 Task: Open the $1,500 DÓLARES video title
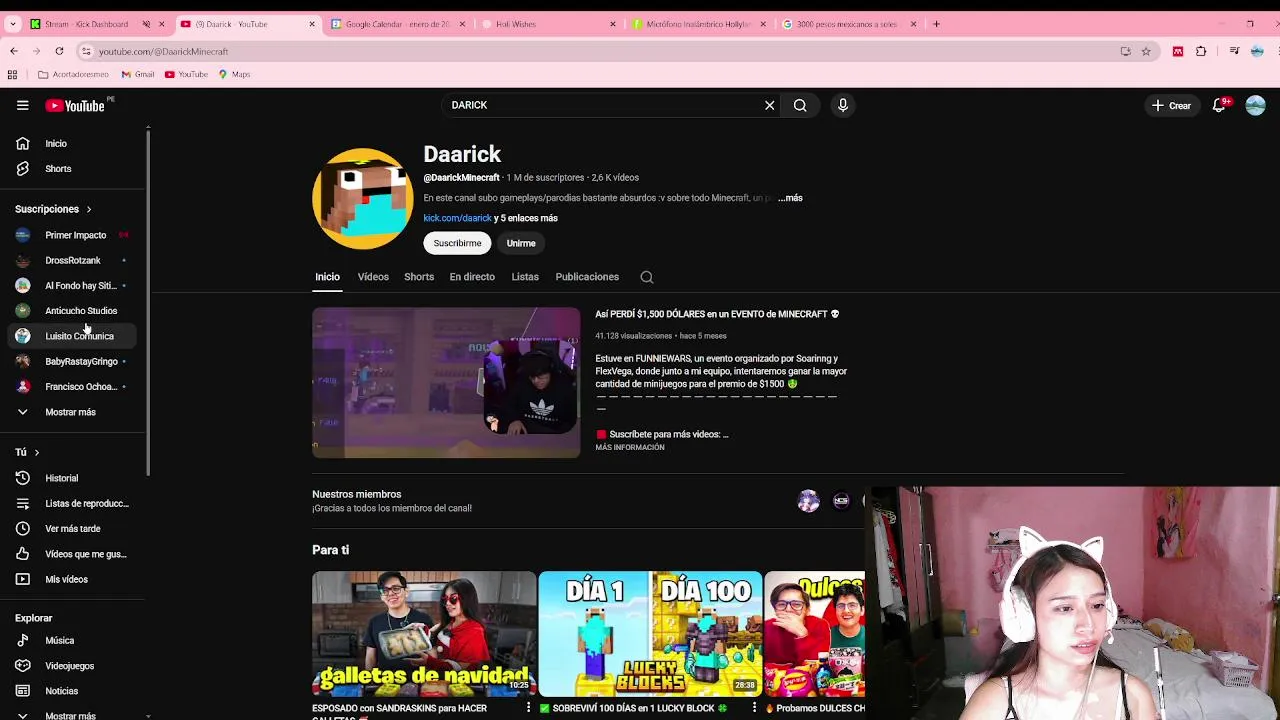coord(717,314)
